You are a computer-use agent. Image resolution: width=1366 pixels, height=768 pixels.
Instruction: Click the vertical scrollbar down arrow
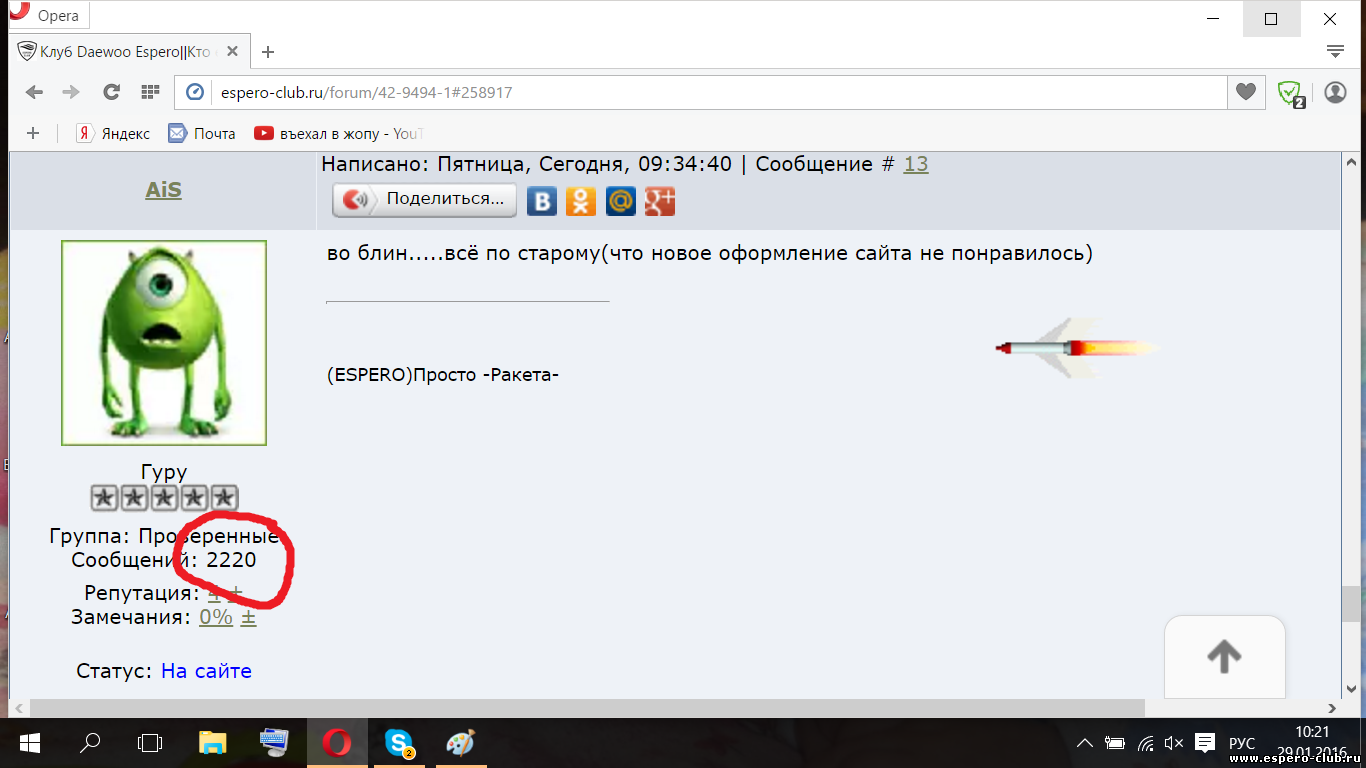1351,687
